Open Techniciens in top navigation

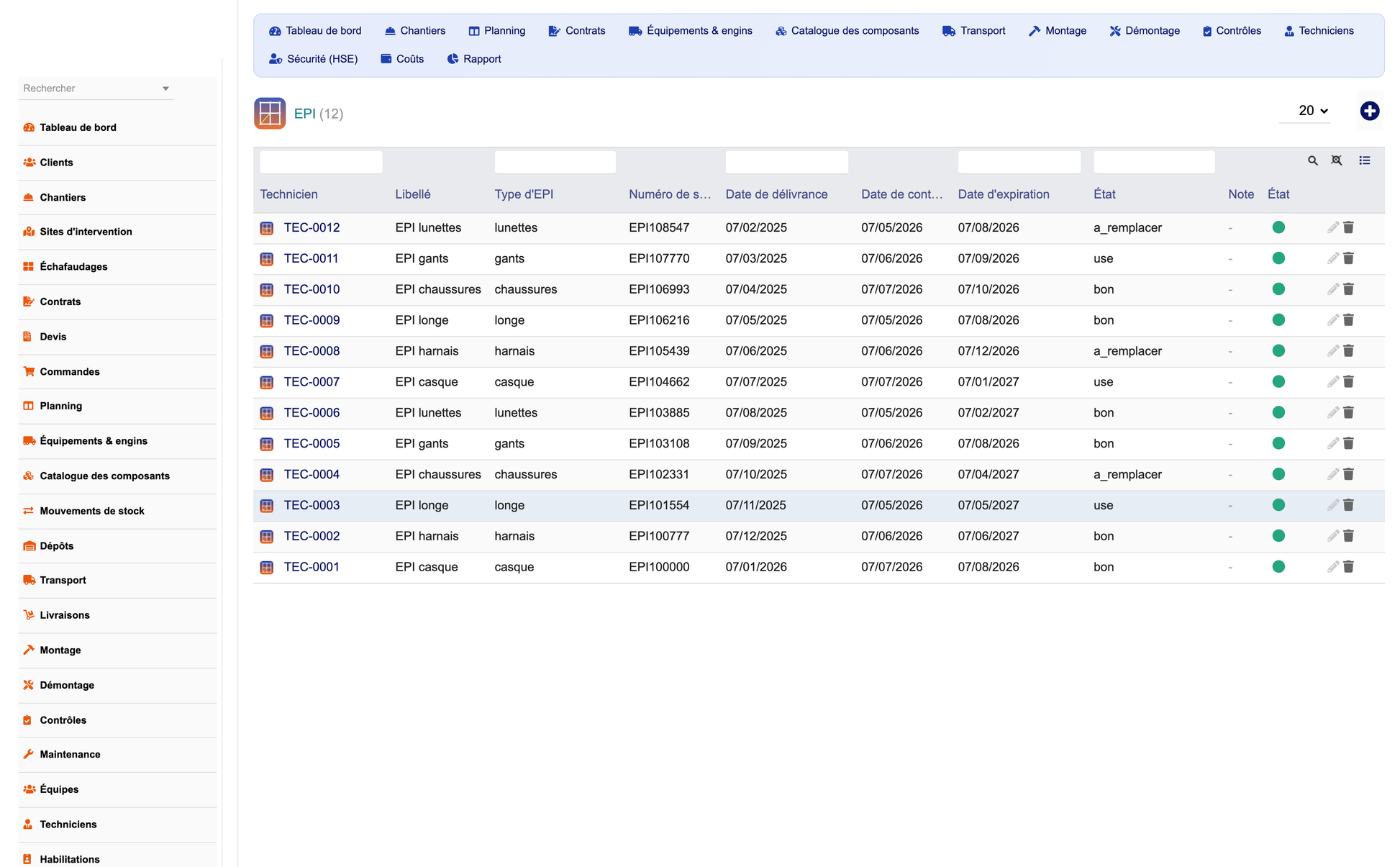1318,31
